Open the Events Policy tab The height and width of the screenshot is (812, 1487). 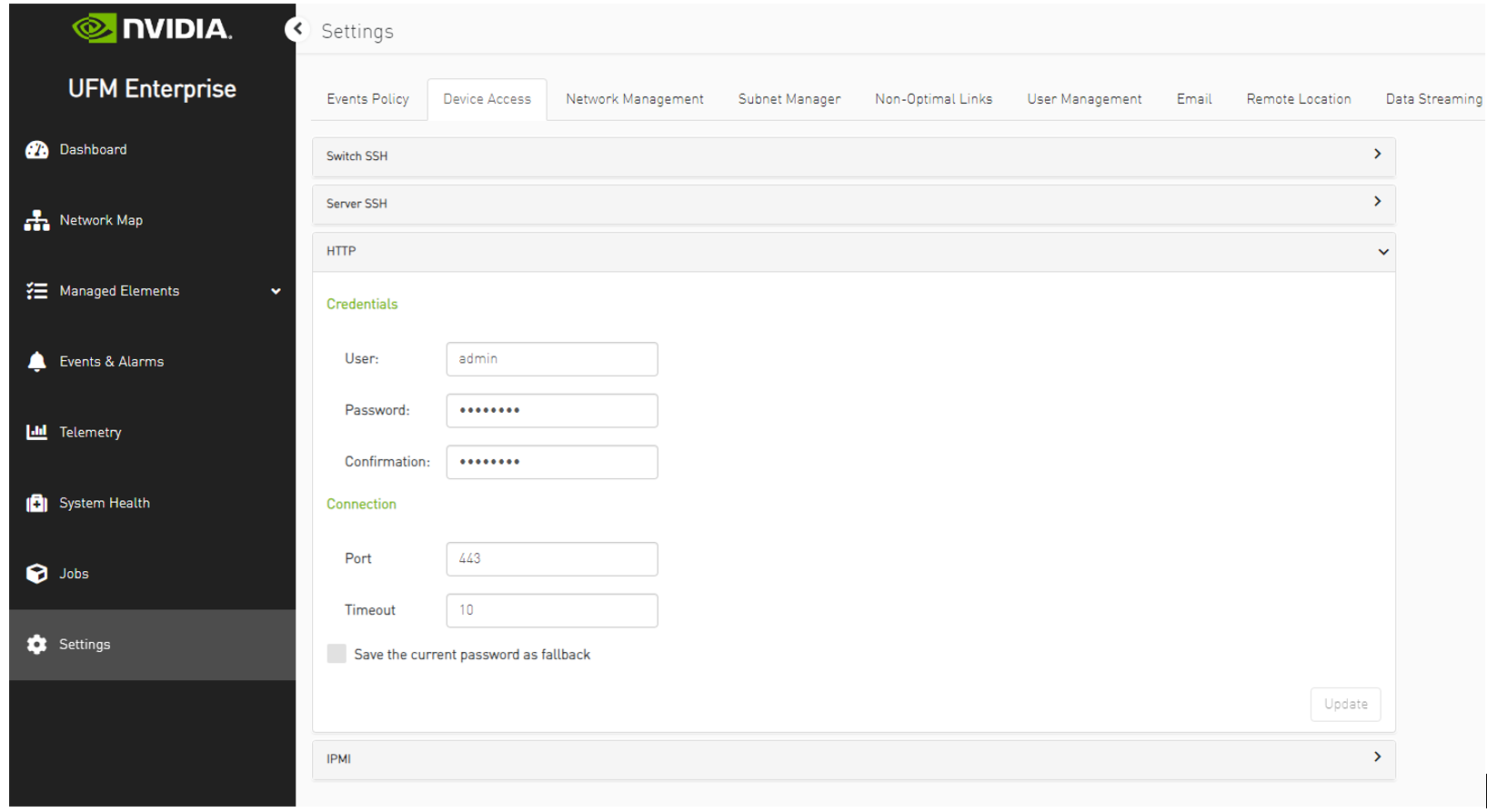(x=367, y=99)
